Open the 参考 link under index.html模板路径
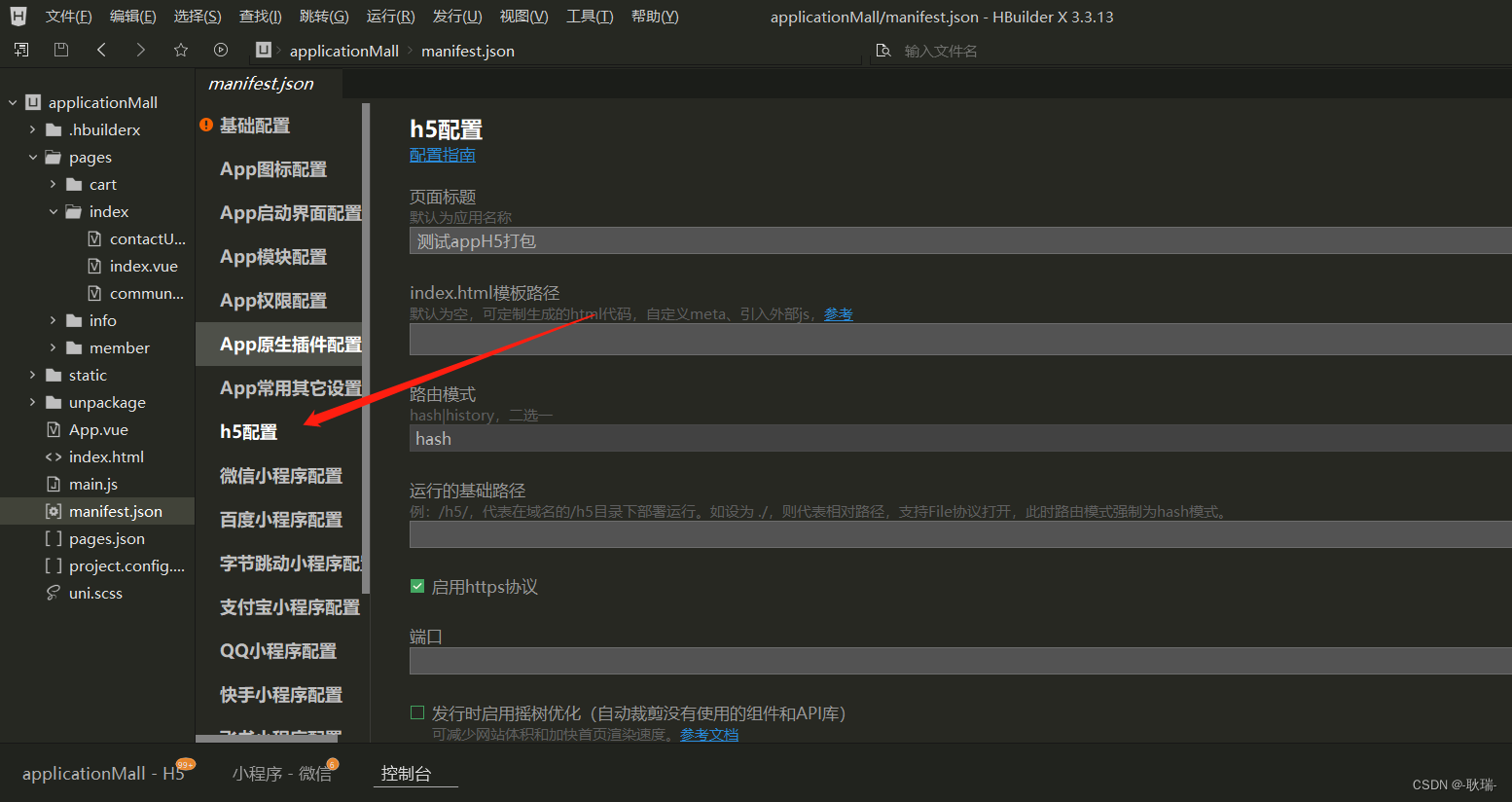This screenshot has height=802, width=1512. tap(839, 314)
